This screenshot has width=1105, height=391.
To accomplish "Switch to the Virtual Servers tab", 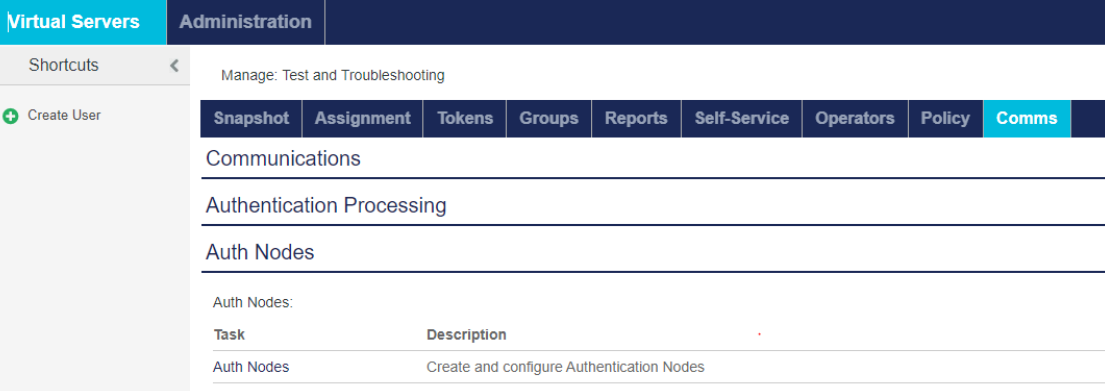I will click(x=83, y=22).
